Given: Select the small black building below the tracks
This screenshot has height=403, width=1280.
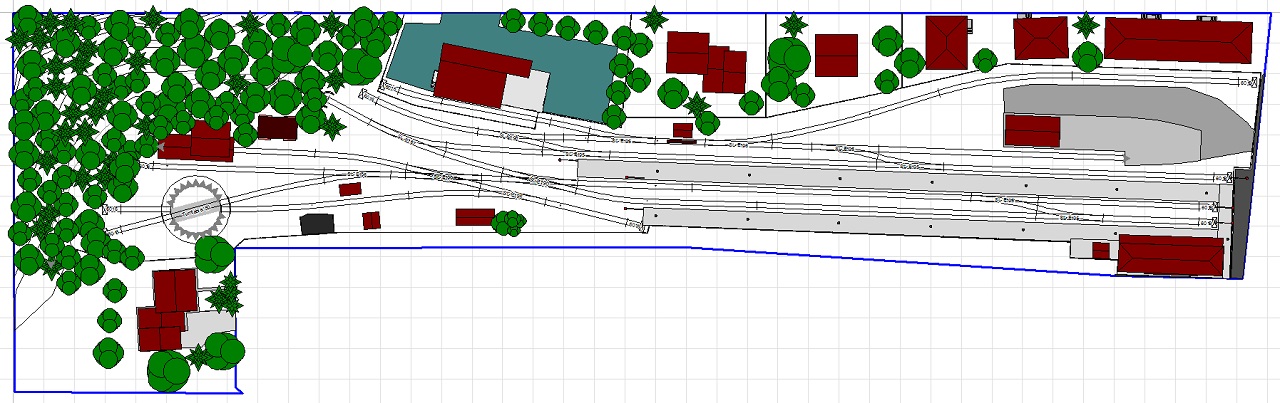Looking at the screenshot, I should pyautogui.click(x=318, y=224).
